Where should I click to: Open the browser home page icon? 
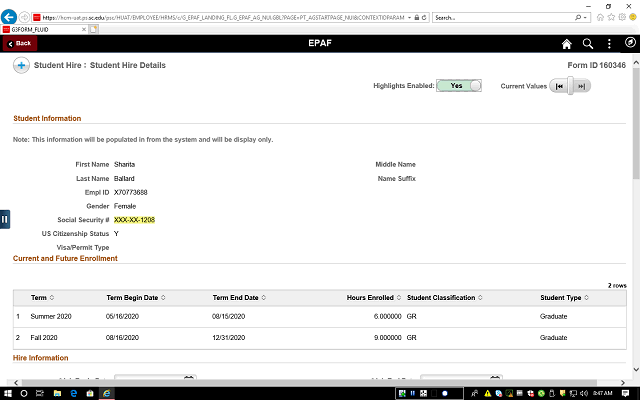tap(600, 17)
